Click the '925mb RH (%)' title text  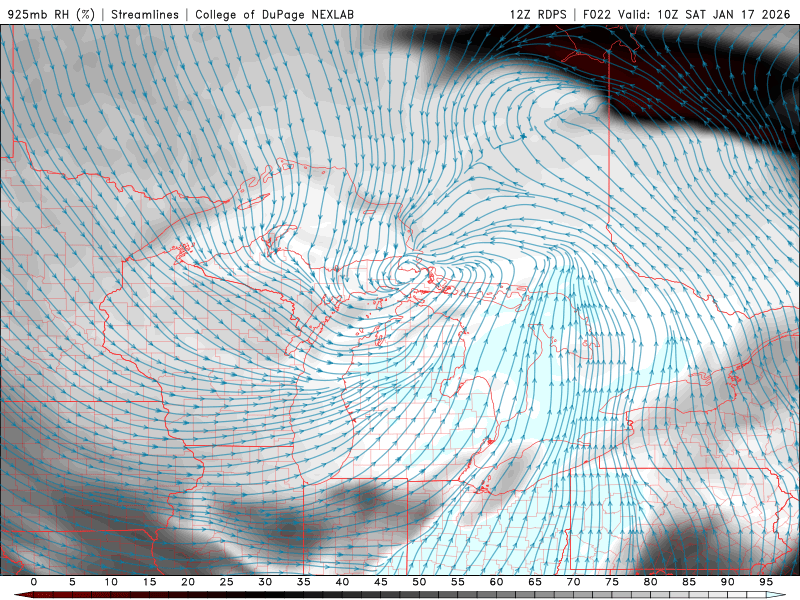[x=51, y=14]
